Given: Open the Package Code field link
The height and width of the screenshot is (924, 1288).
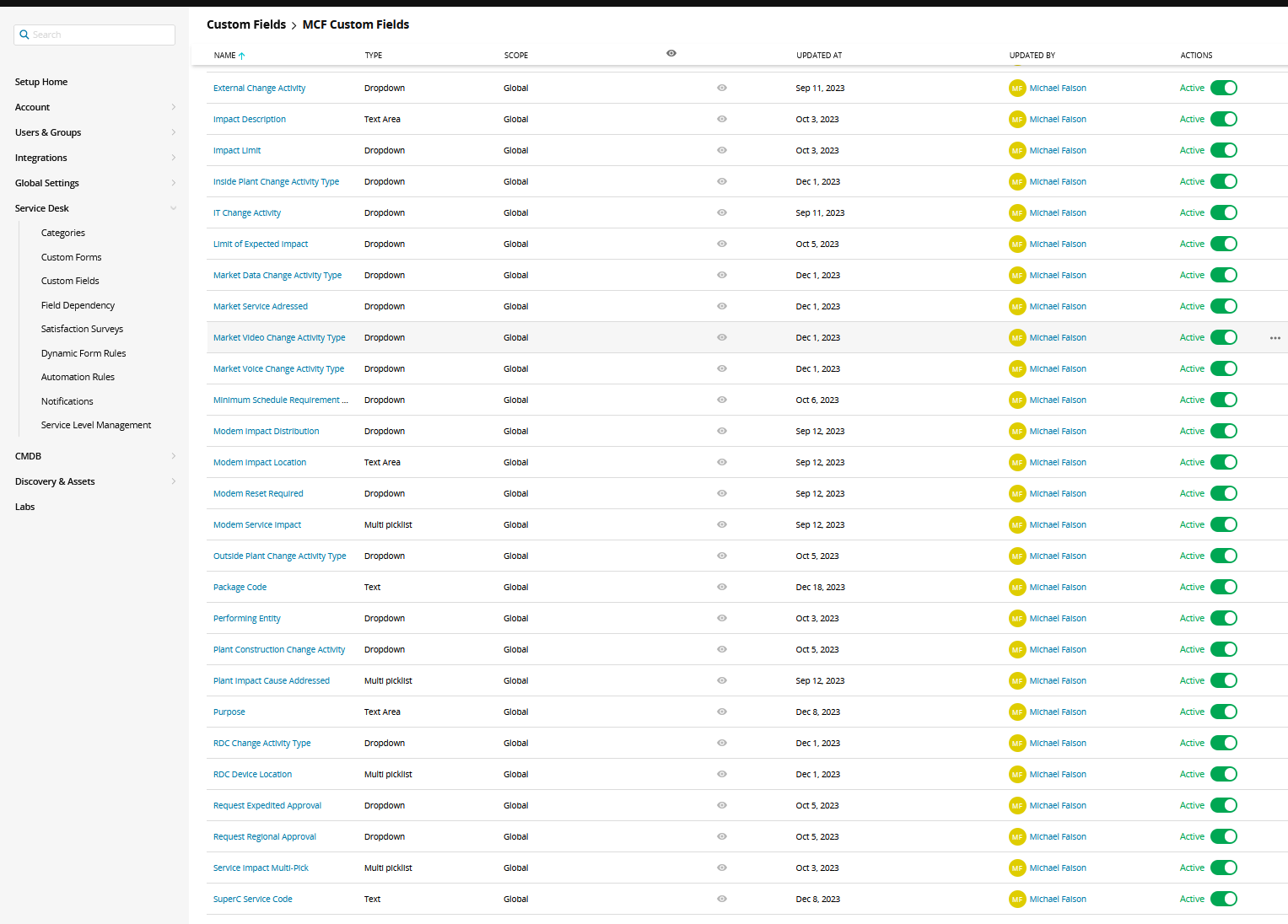Looking at the screenshot, I should coord(240,588).
